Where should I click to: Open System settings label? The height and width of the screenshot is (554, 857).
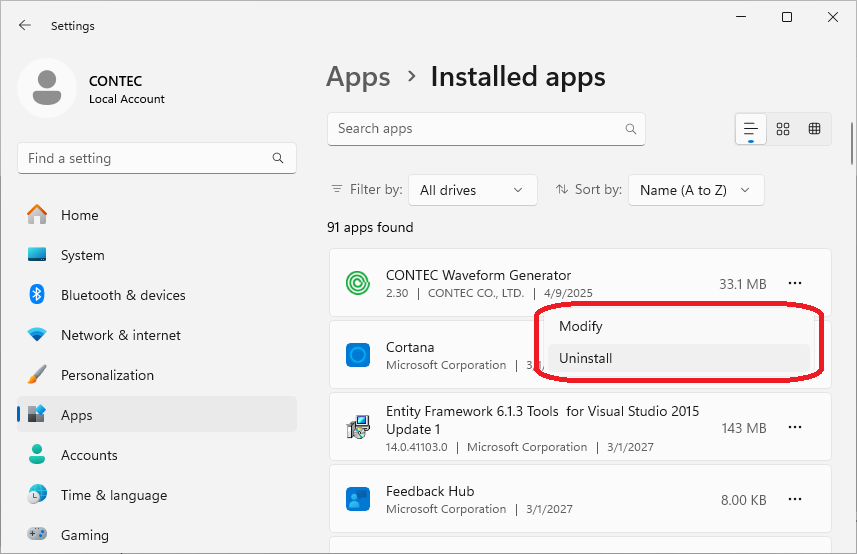click(83, 255)
